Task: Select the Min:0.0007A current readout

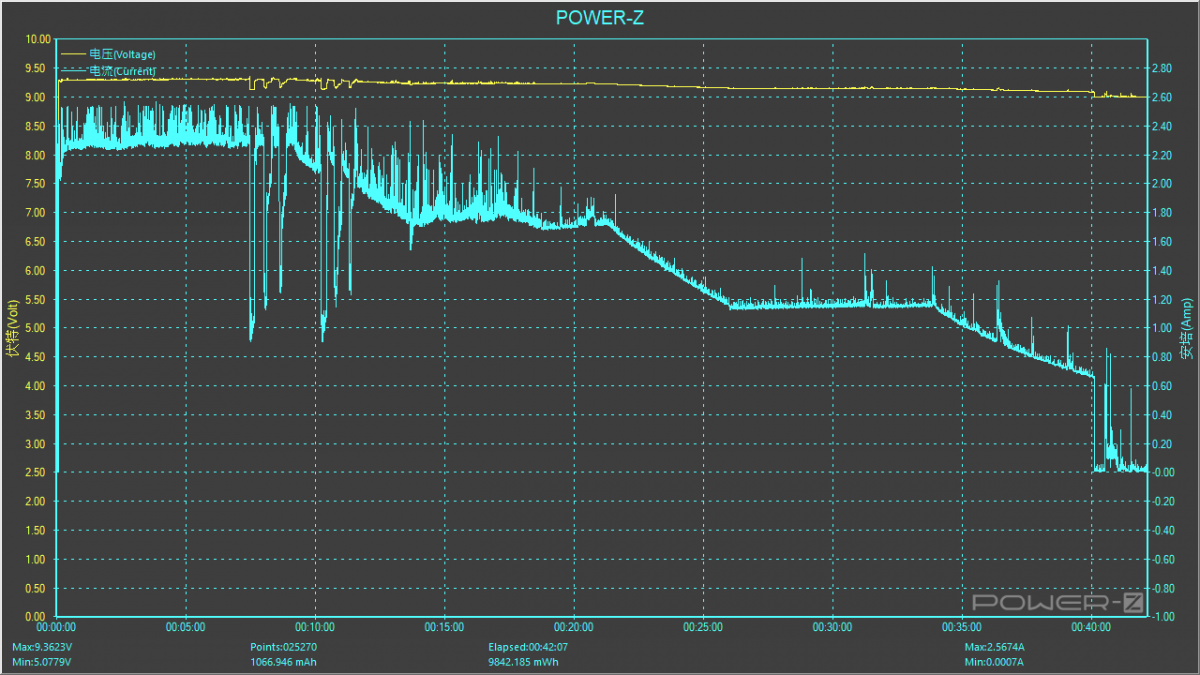Action: click(x=994, y=662)
